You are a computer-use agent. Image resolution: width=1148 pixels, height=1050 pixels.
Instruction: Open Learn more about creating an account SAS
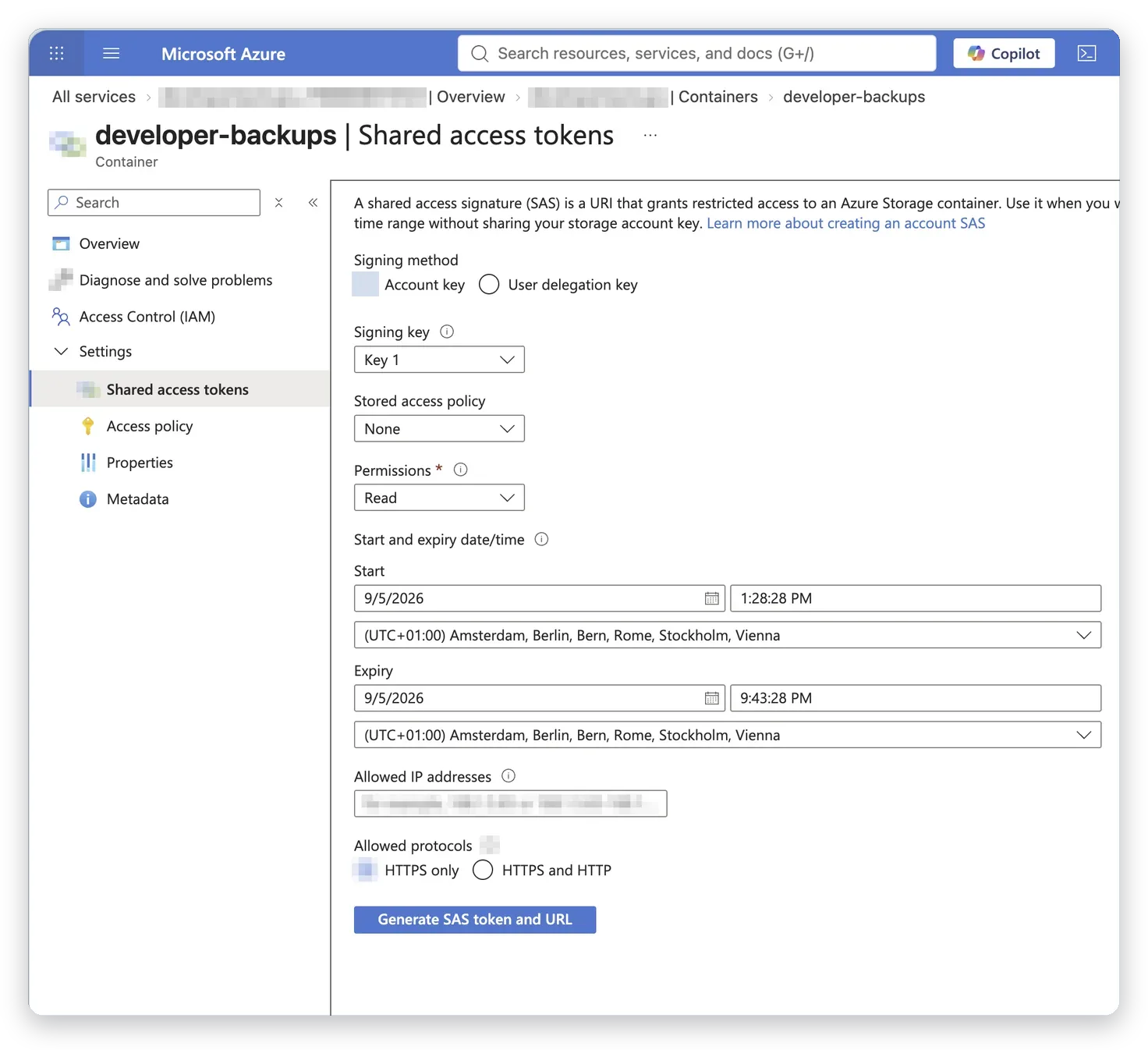point(845,223)
